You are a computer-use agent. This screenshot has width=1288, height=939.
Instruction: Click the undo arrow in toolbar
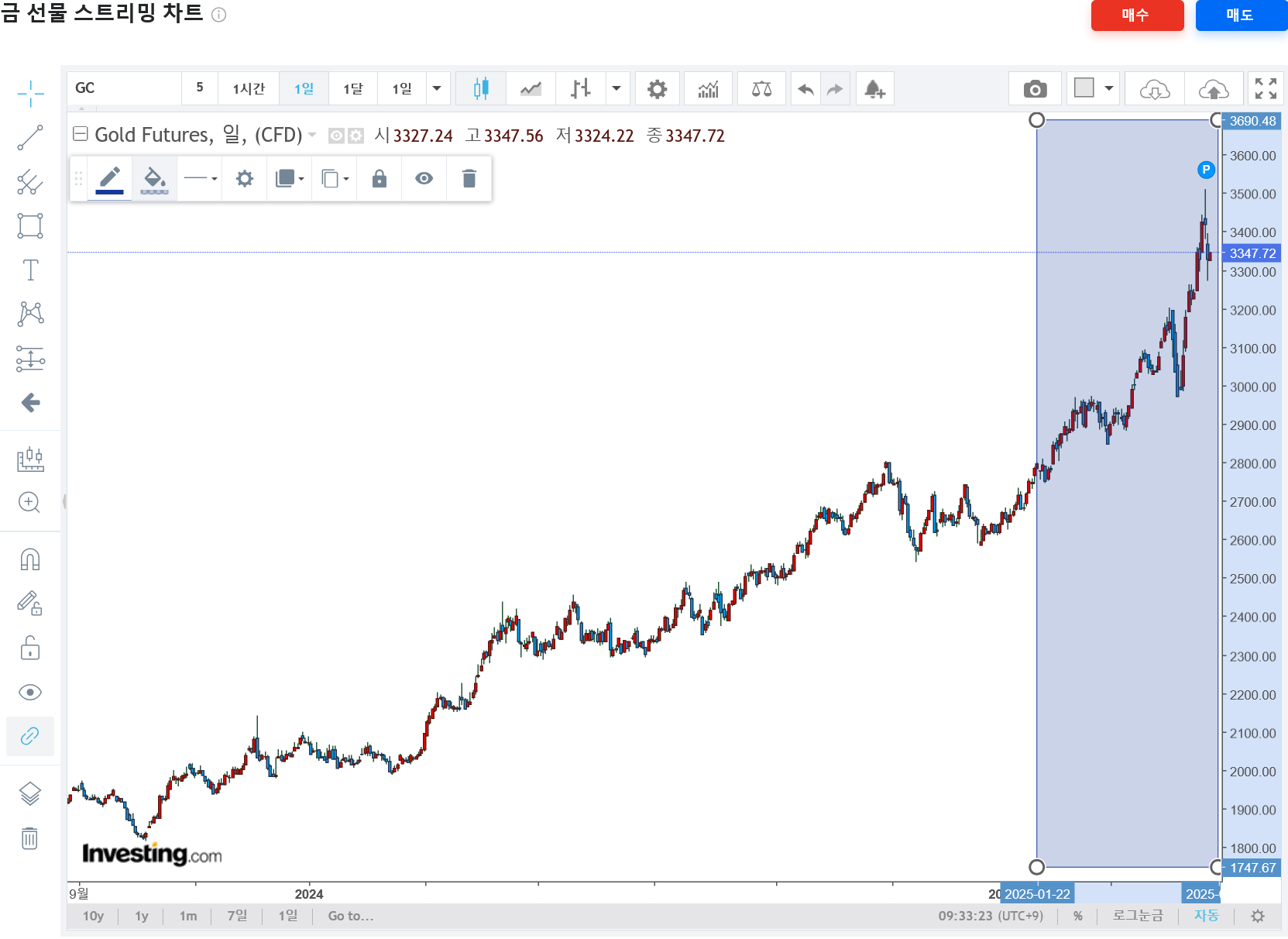click(805, 89)
